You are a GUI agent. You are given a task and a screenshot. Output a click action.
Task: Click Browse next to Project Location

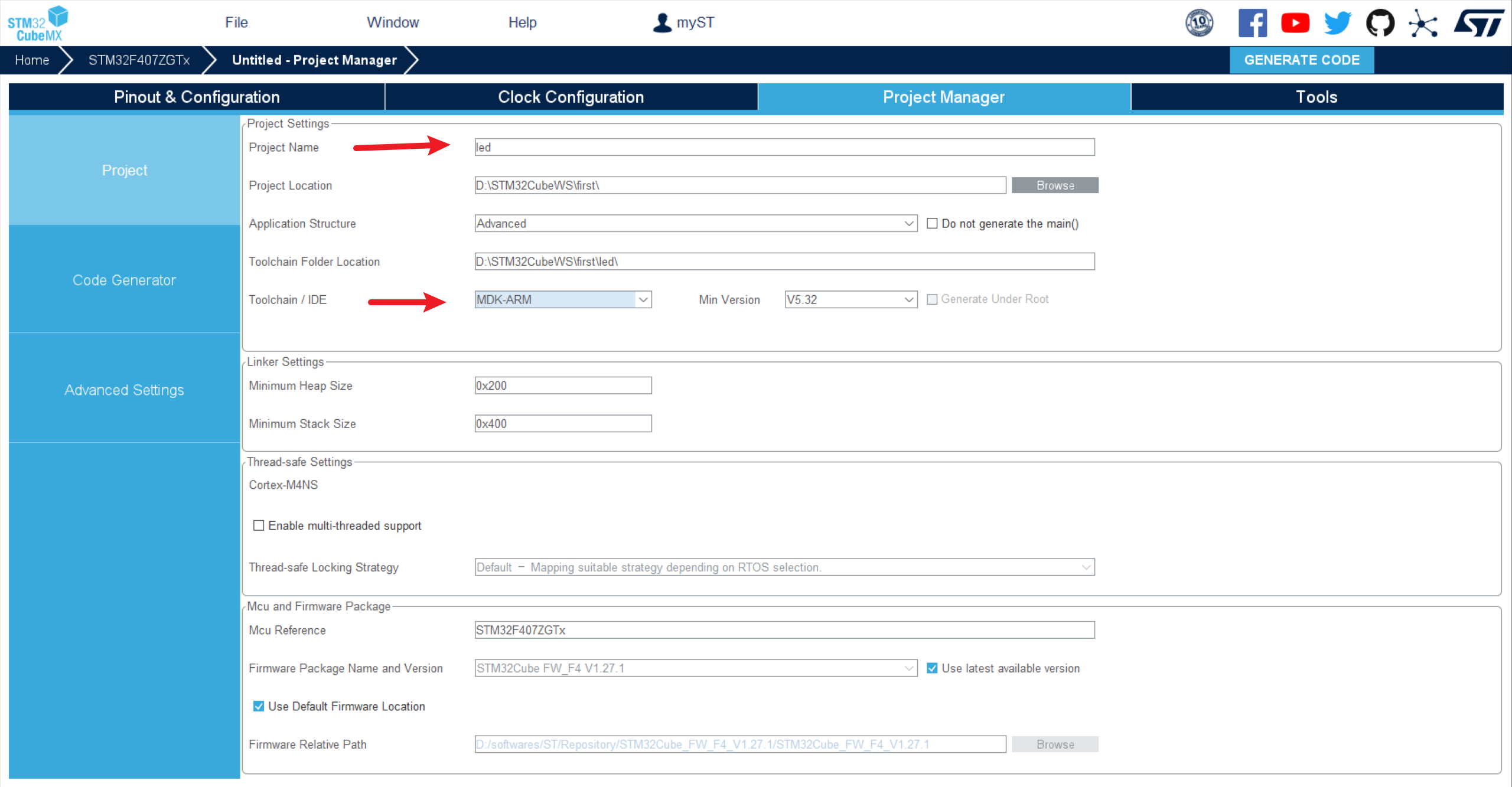pos(1054,185)
